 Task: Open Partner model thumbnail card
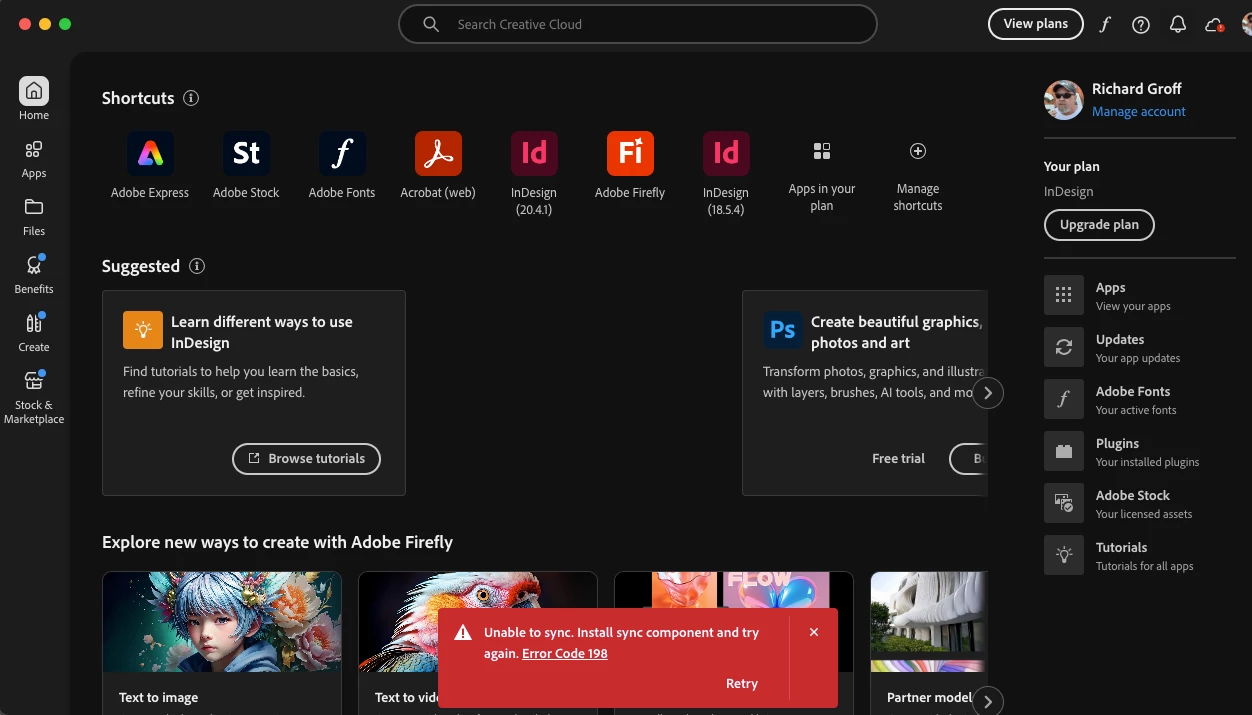click(x=929, y=643)
